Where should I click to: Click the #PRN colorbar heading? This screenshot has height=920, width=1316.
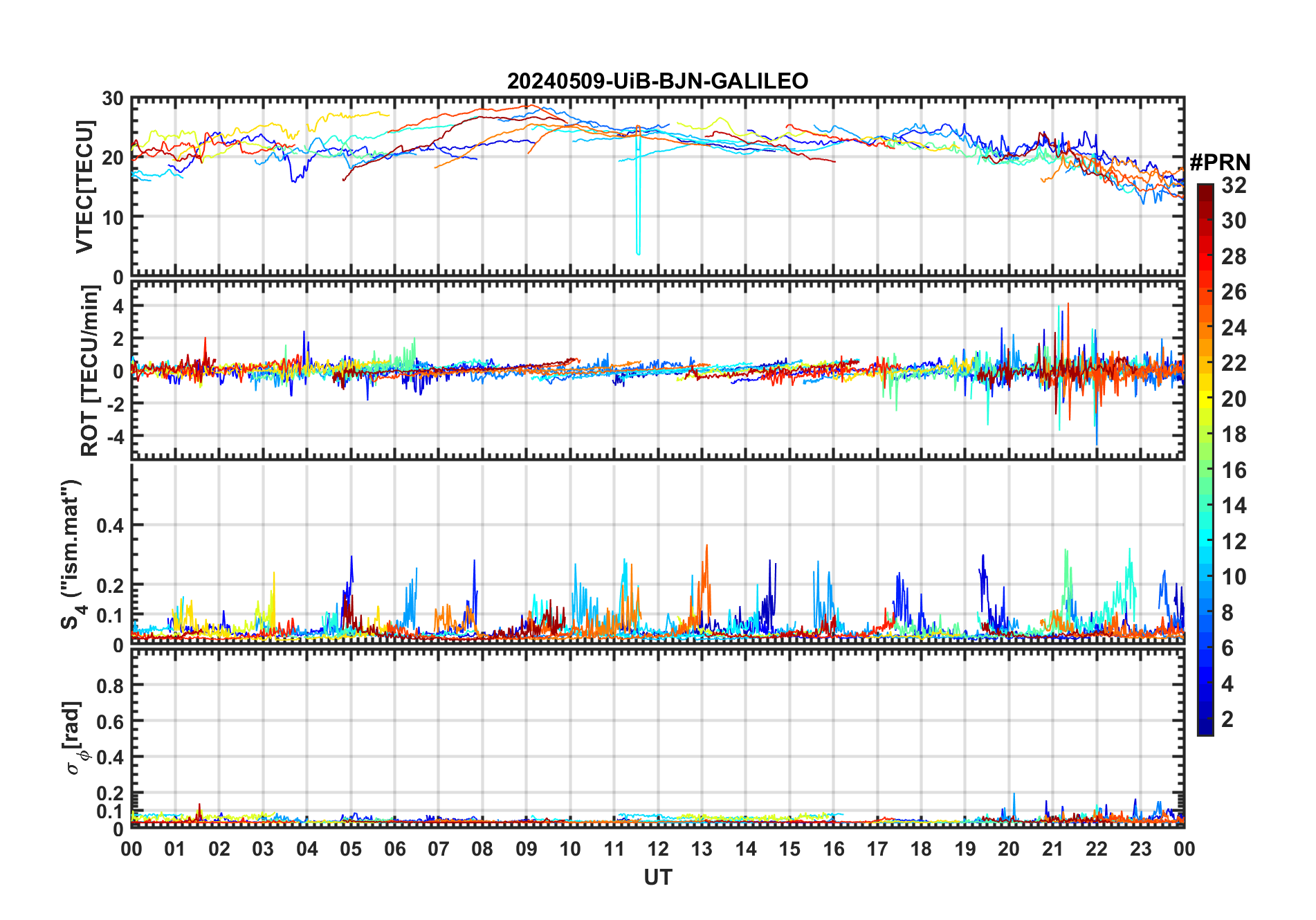(1220, 162)
